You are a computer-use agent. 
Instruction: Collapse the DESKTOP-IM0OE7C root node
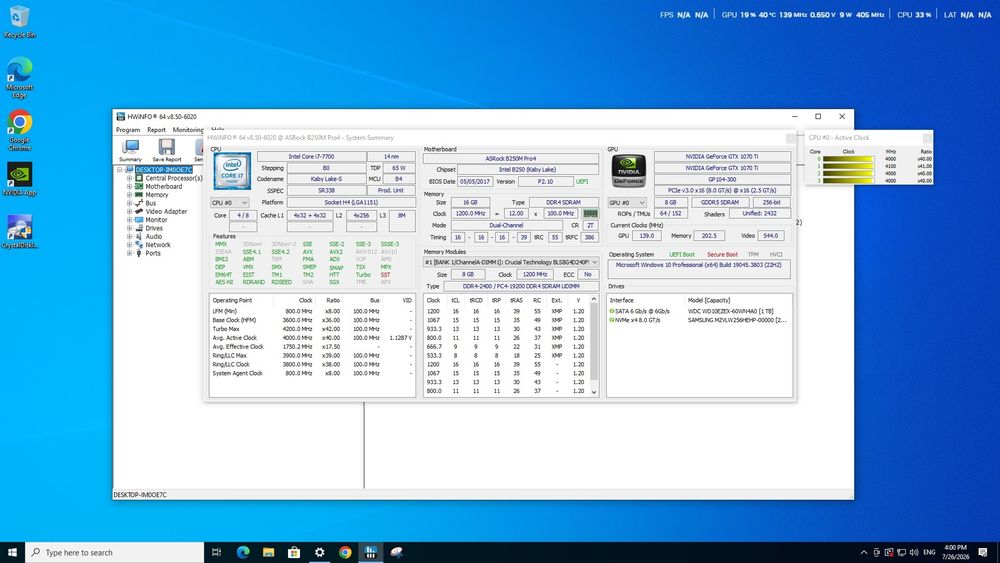click(119, 170)
